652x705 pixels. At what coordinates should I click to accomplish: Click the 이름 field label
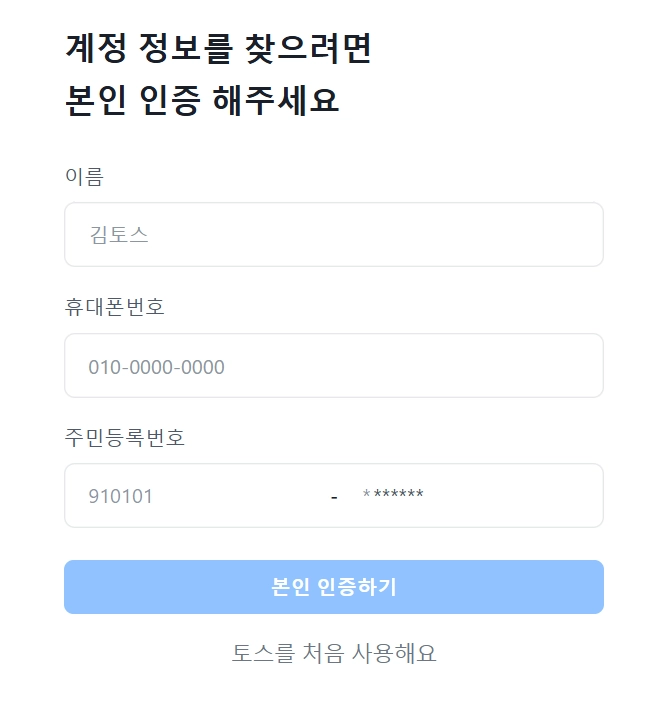pyautogui.click(x=84, y=176)
